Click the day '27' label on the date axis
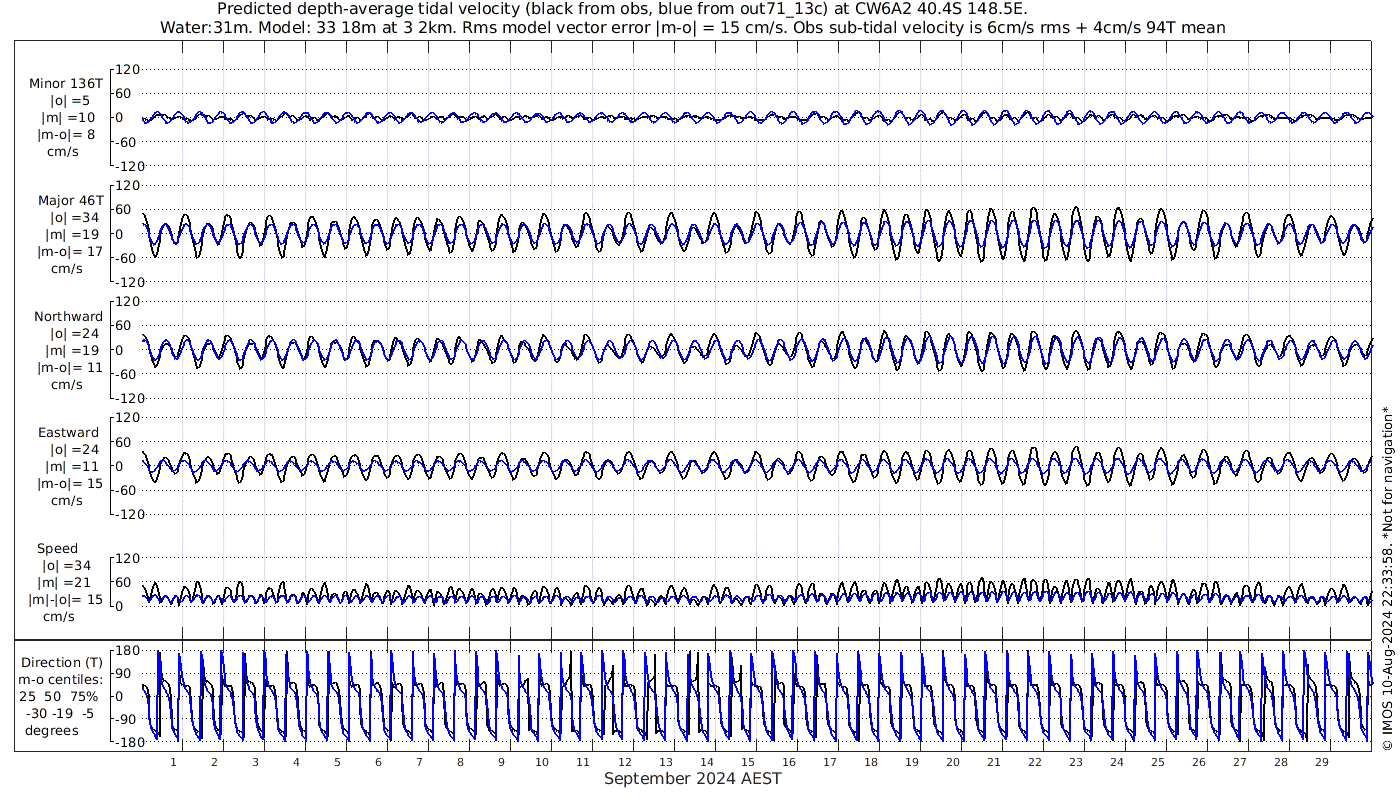 point(1240,762)
